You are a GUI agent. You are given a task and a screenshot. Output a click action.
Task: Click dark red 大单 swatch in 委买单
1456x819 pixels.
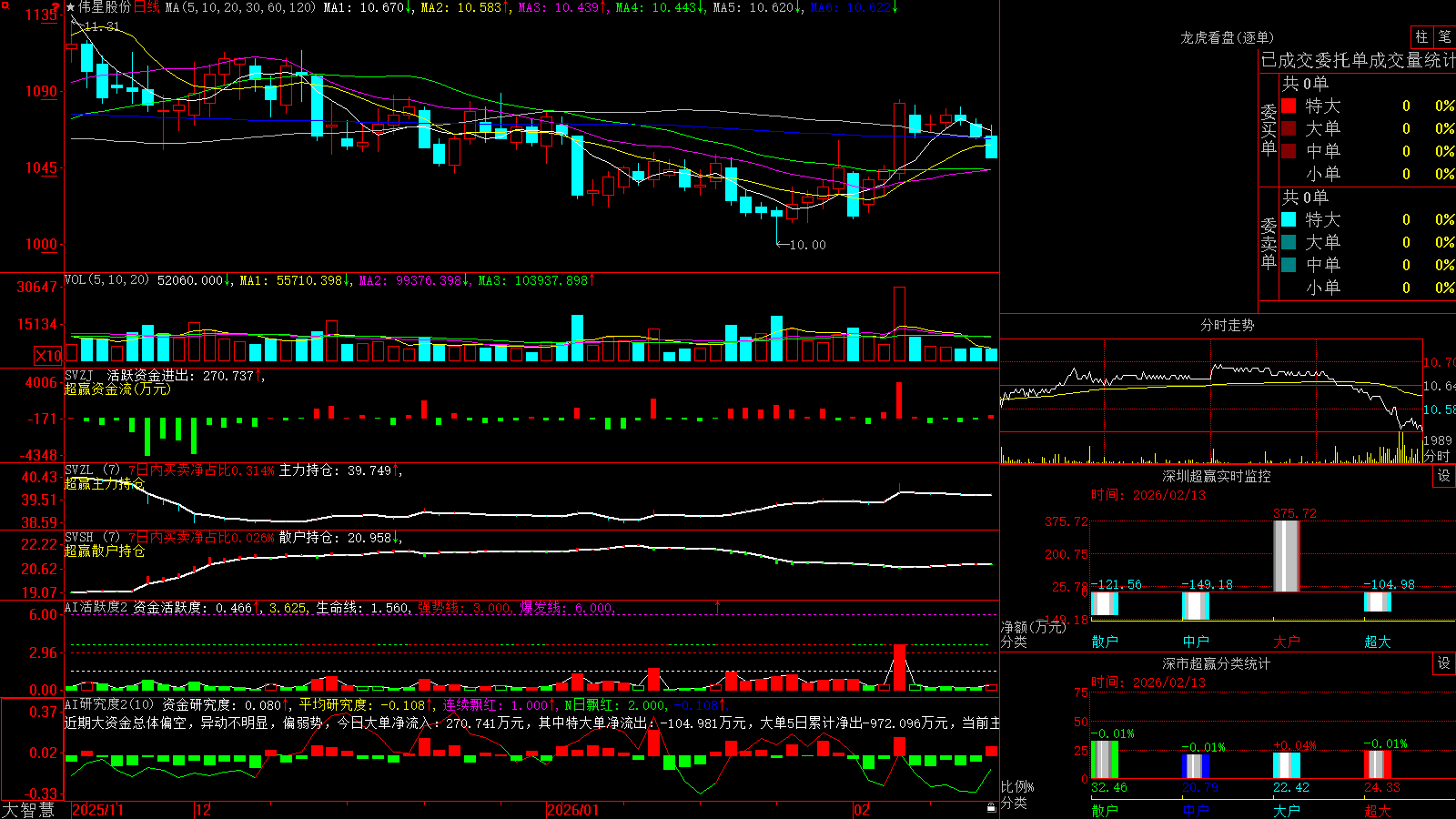(1289, 128)
